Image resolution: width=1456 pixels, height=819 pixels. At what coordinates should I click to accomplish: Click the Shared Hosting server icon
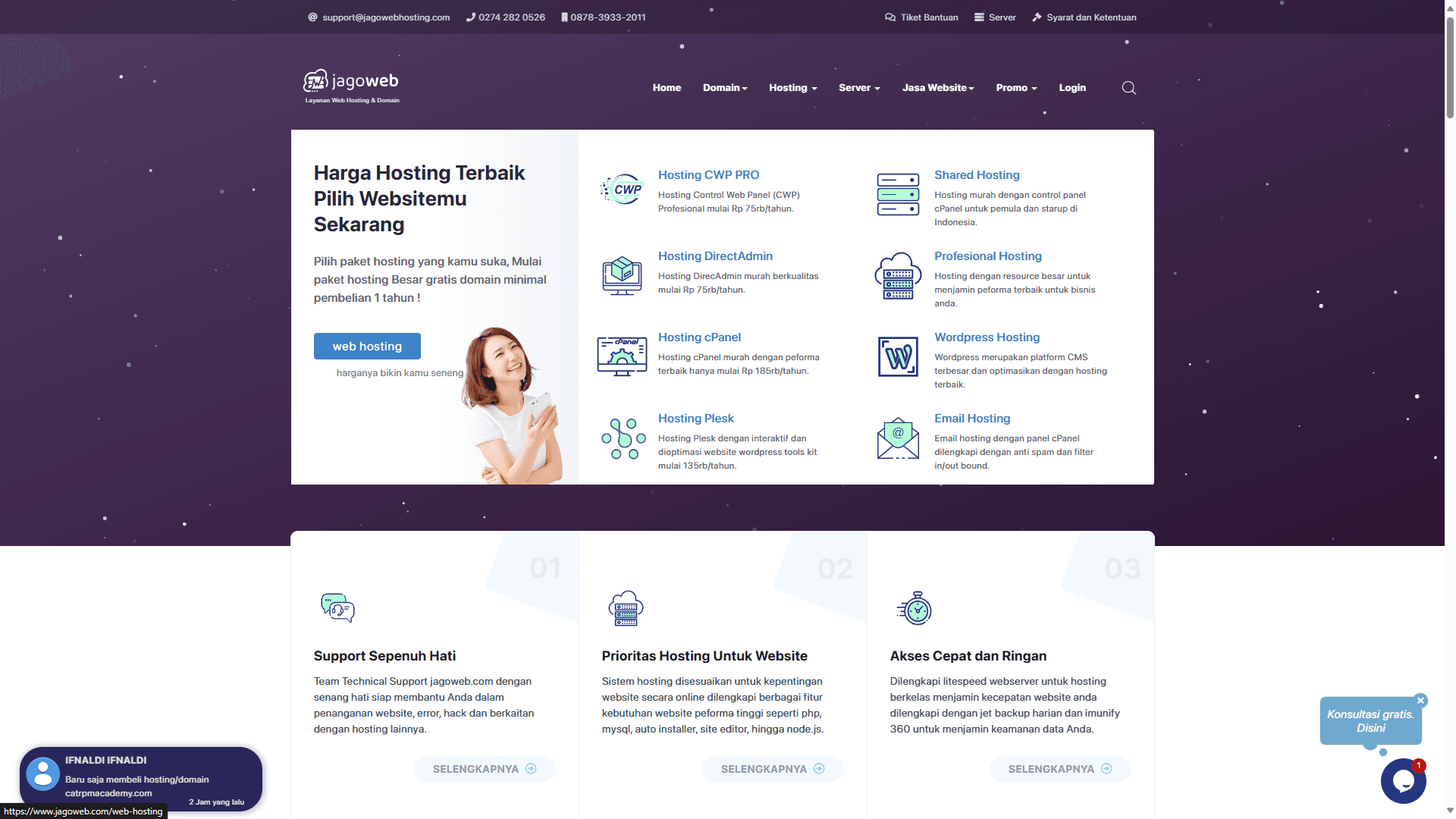[898, 194]
